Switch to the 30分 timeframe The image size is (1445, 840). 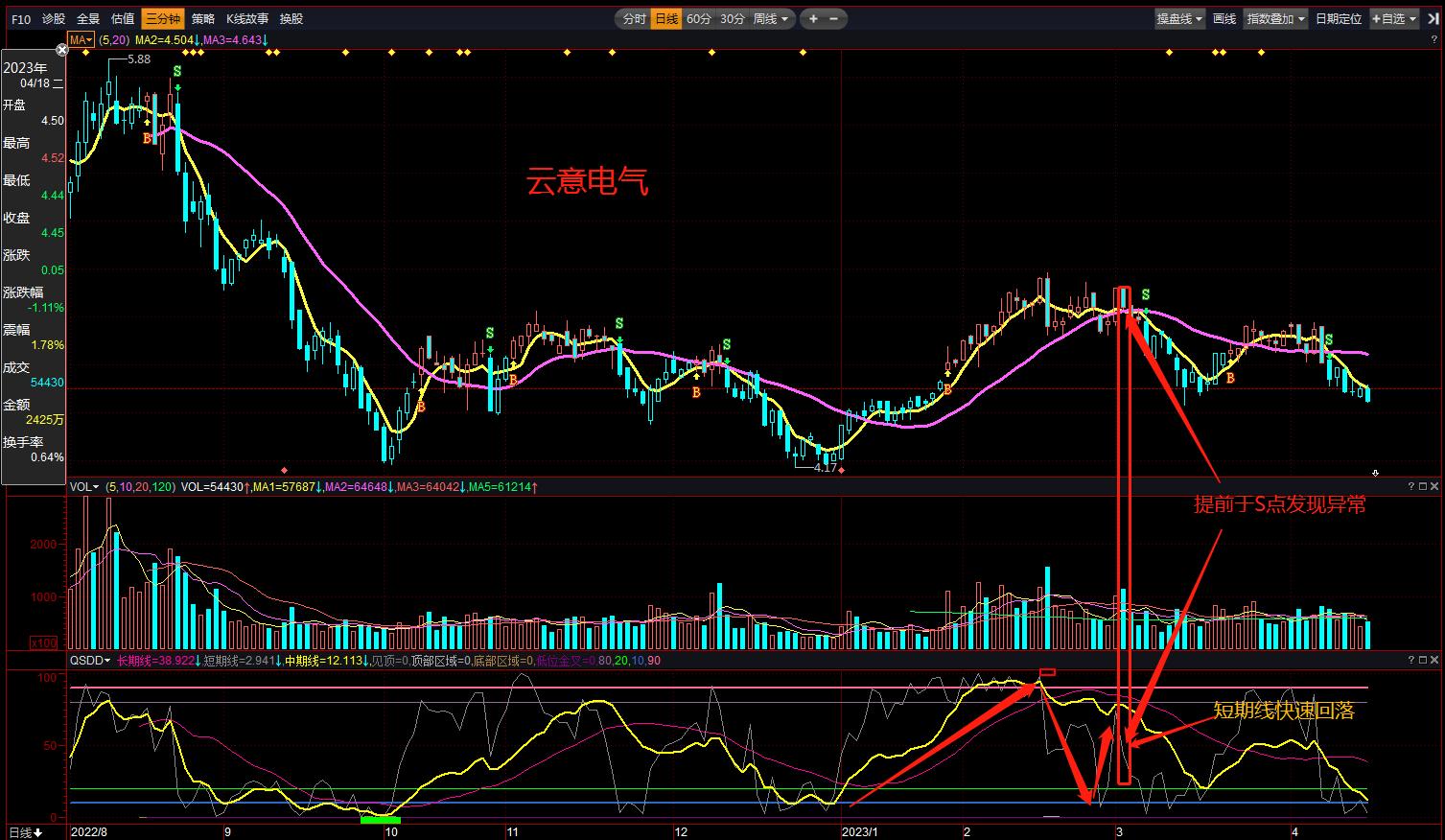pos(733,18)
